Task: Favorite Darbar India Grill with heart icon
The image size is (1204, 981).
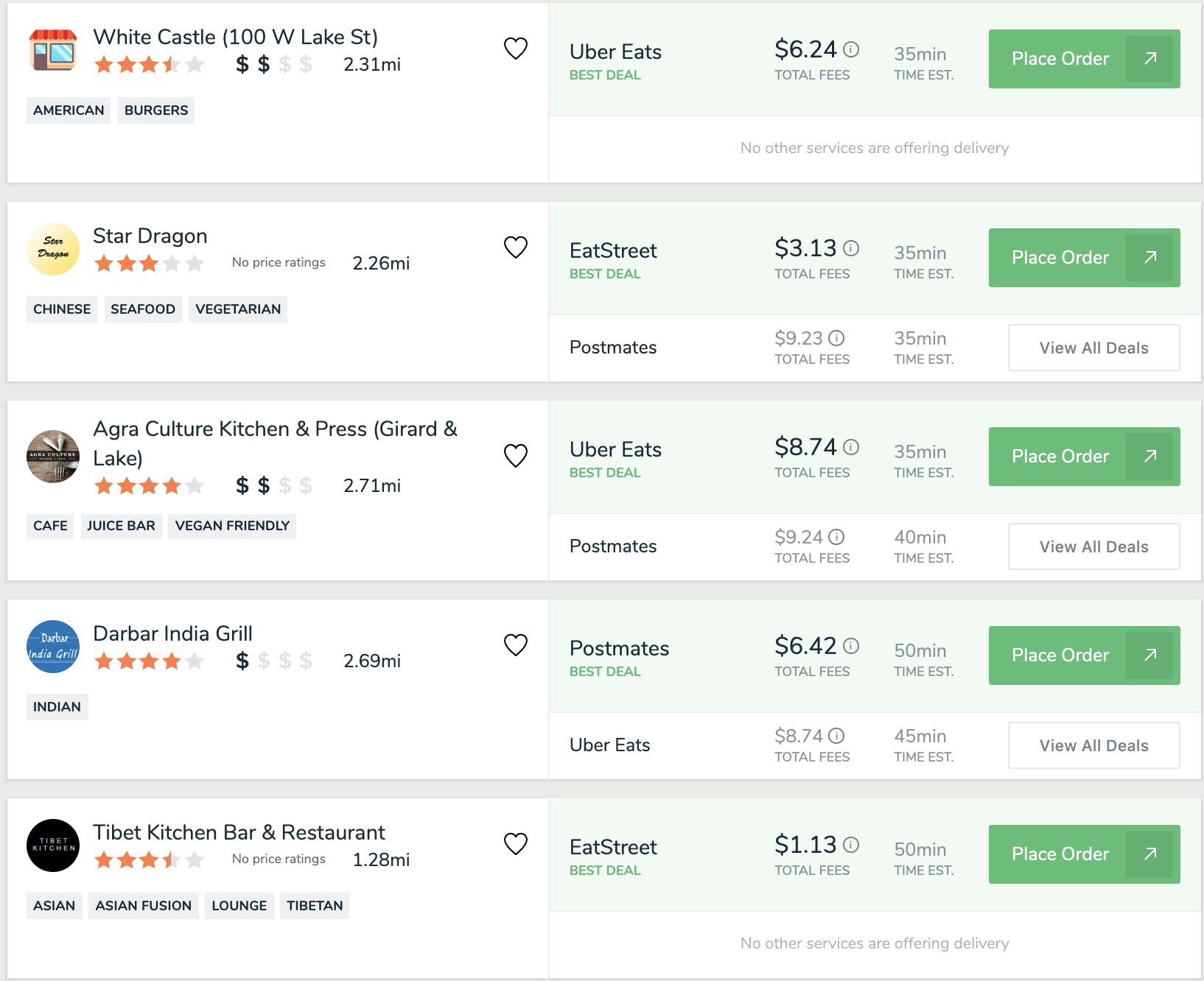Action: pos(516,645)
